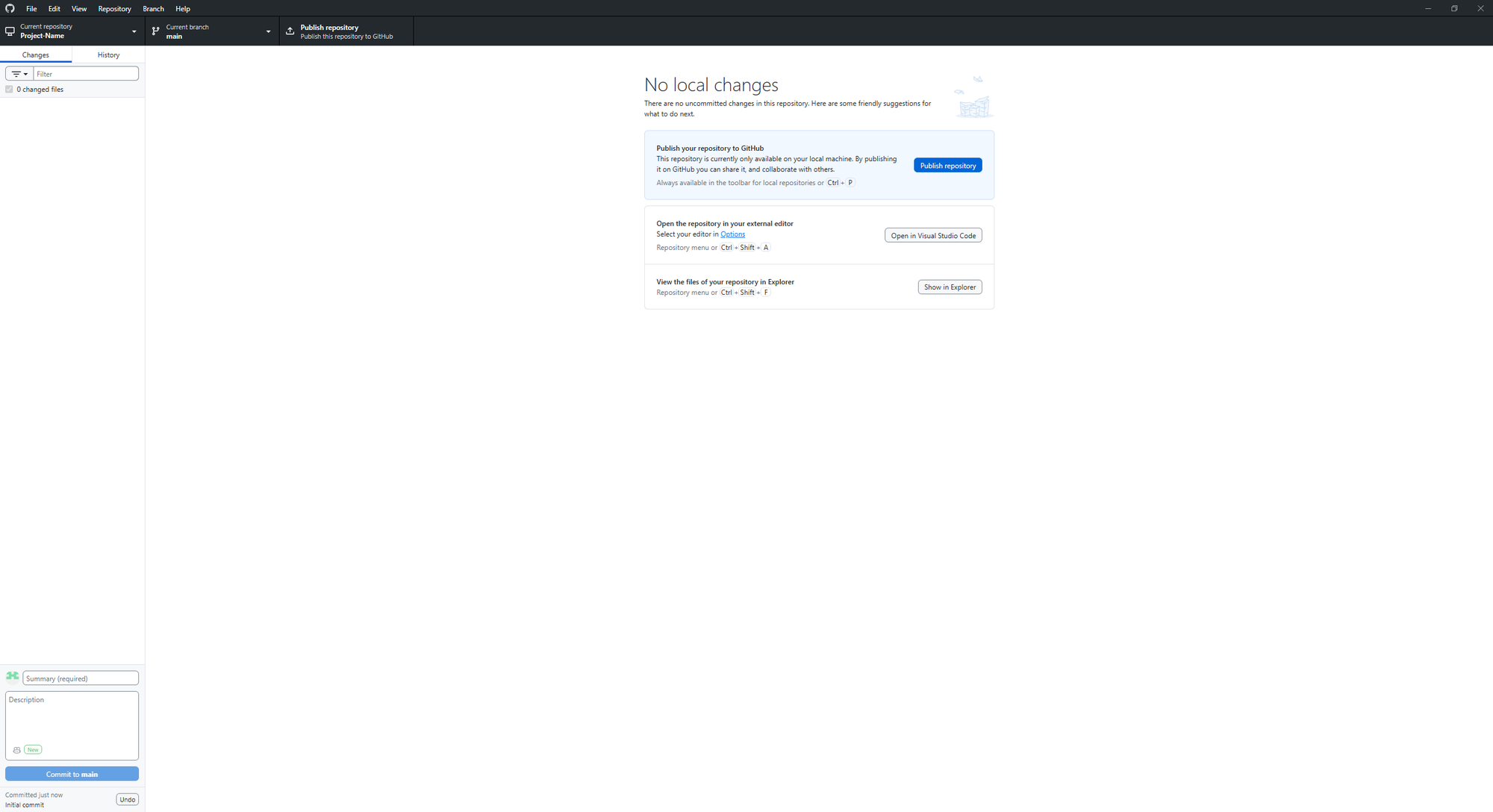
Task: Switch to the History tab
Action: 108,54
